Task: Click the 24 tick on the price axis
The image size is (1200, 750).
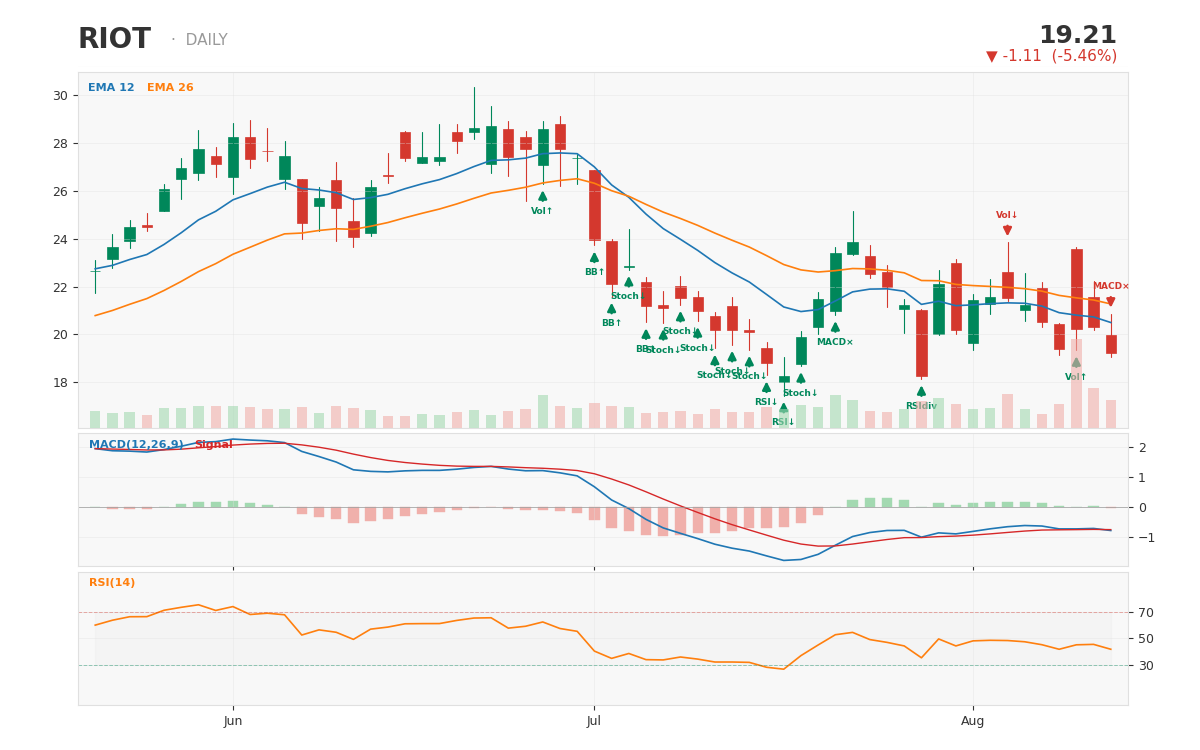Action: [x=60, y=240]
